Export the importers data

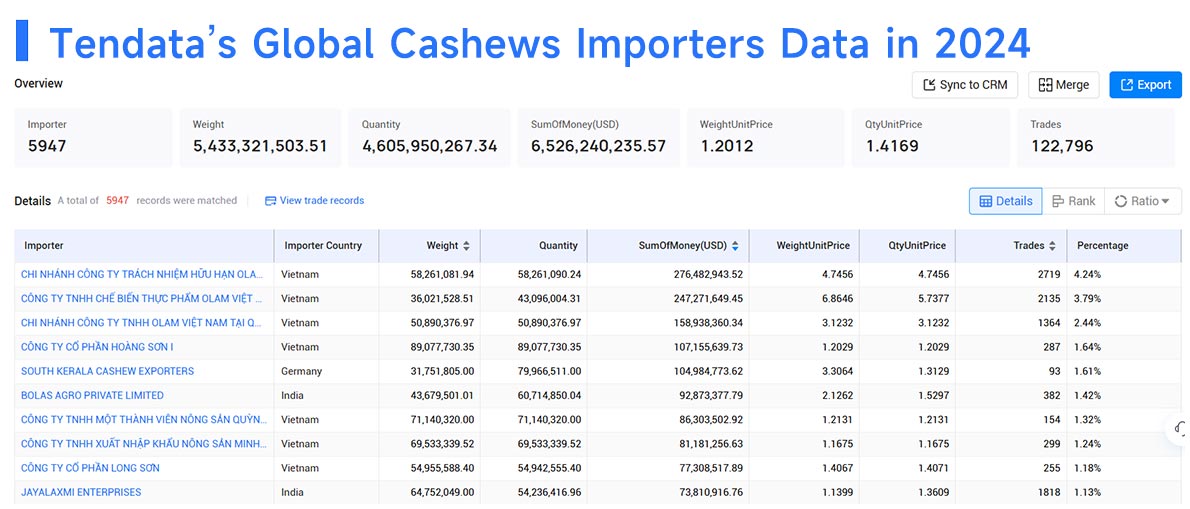click(x=1145, y=85)
